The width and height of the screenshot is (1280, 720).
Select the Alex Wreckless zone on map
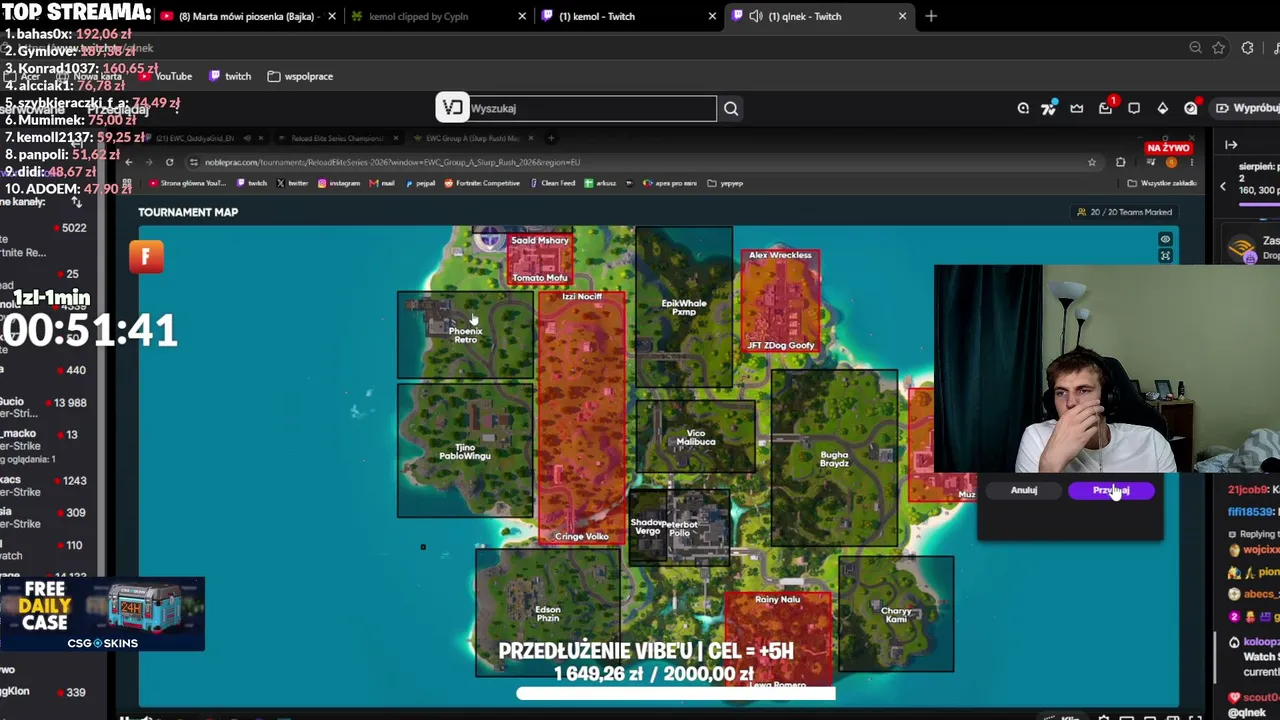[780, 300]
